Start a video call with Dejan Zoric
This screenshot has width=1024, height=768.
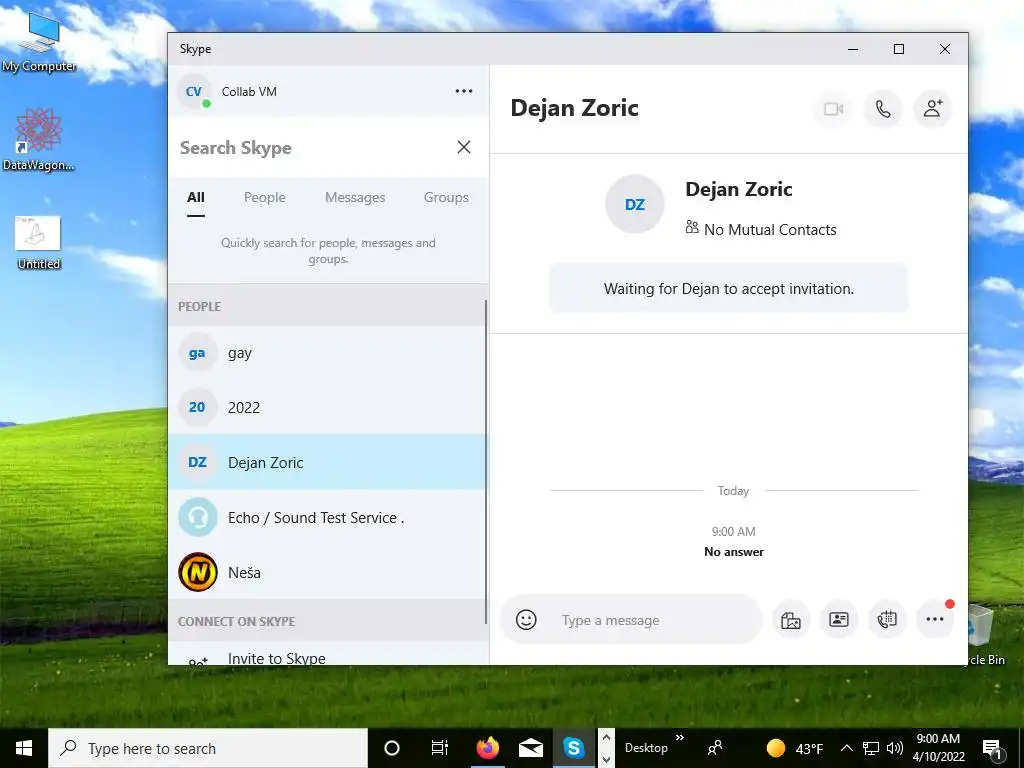click(x=833, y=109)
